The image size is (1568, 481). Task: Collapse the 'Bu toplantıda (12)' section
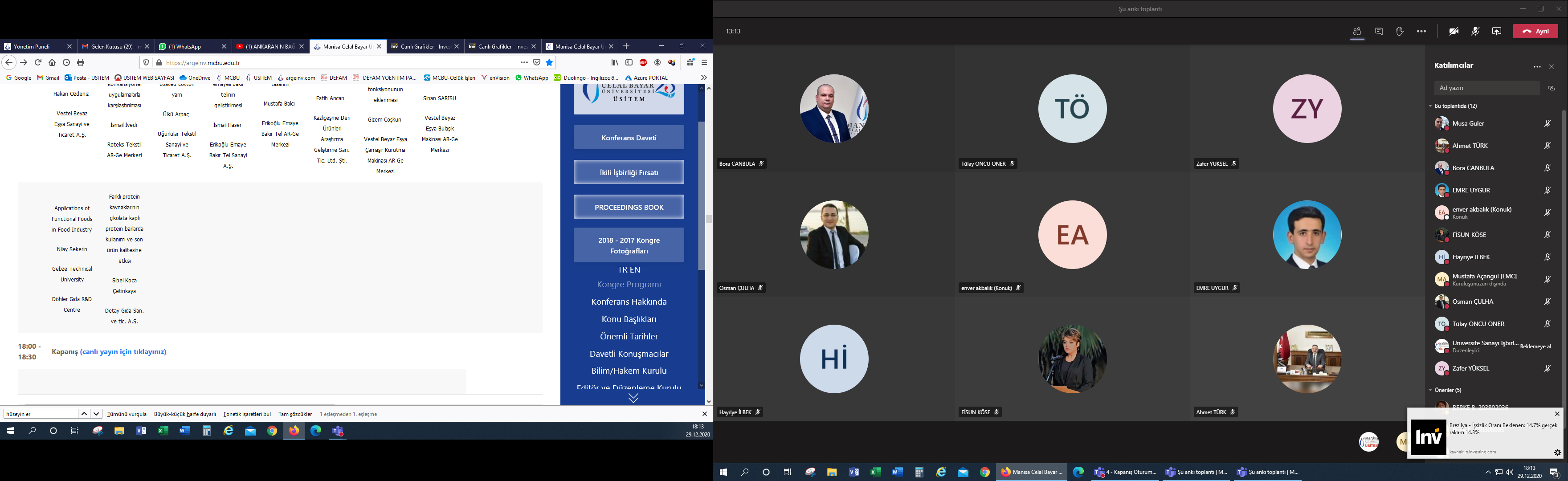pyautogui.click(x=1431, y=106)
